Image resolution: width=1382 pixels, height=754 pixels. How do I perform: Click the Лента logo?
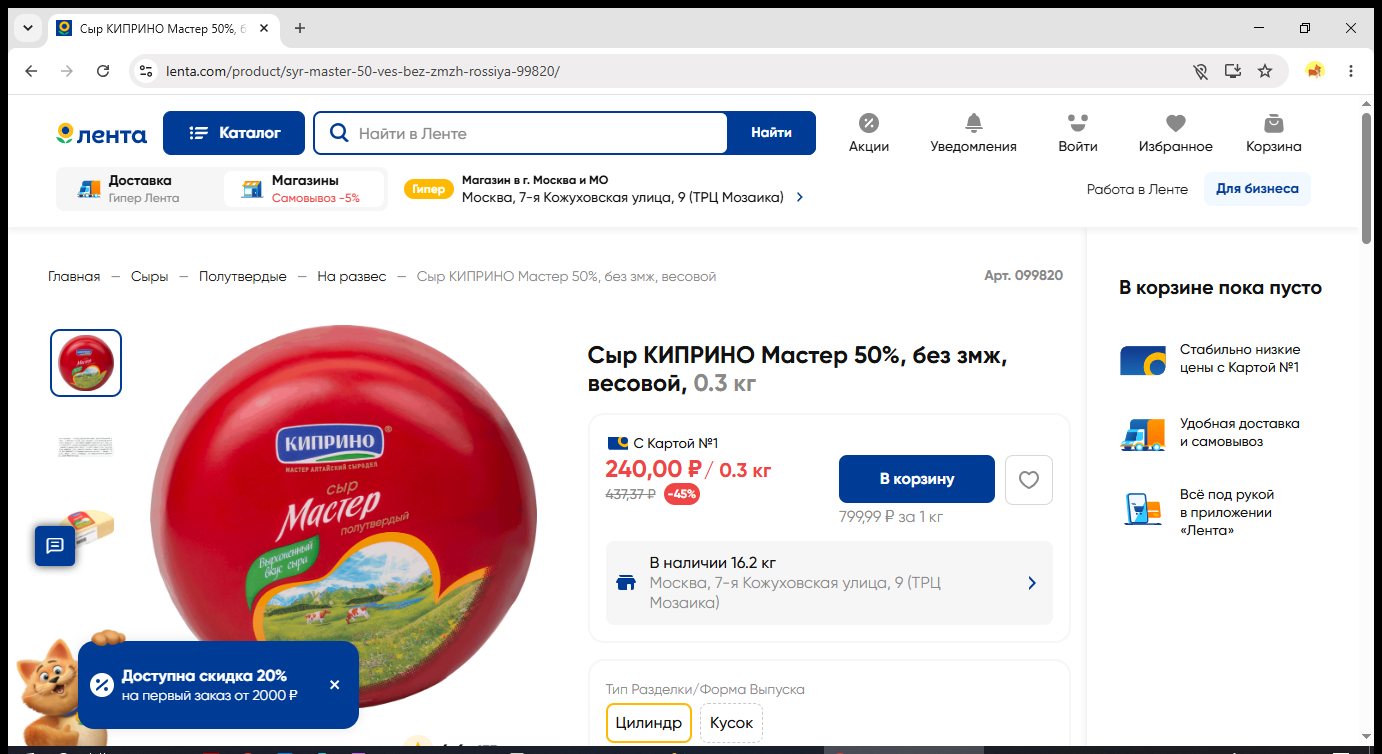click(101, 134)
